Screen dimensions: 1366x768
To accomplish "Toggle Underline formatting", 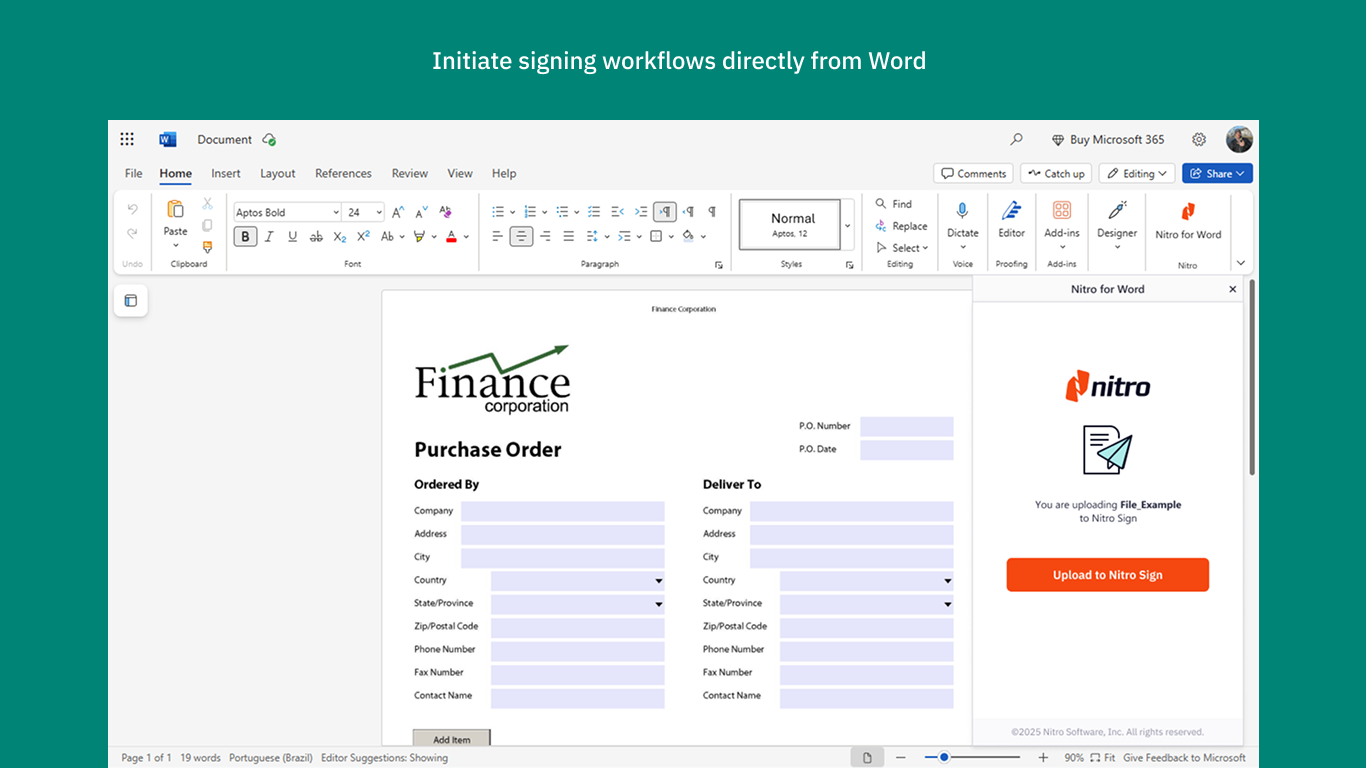I will 293,237.
